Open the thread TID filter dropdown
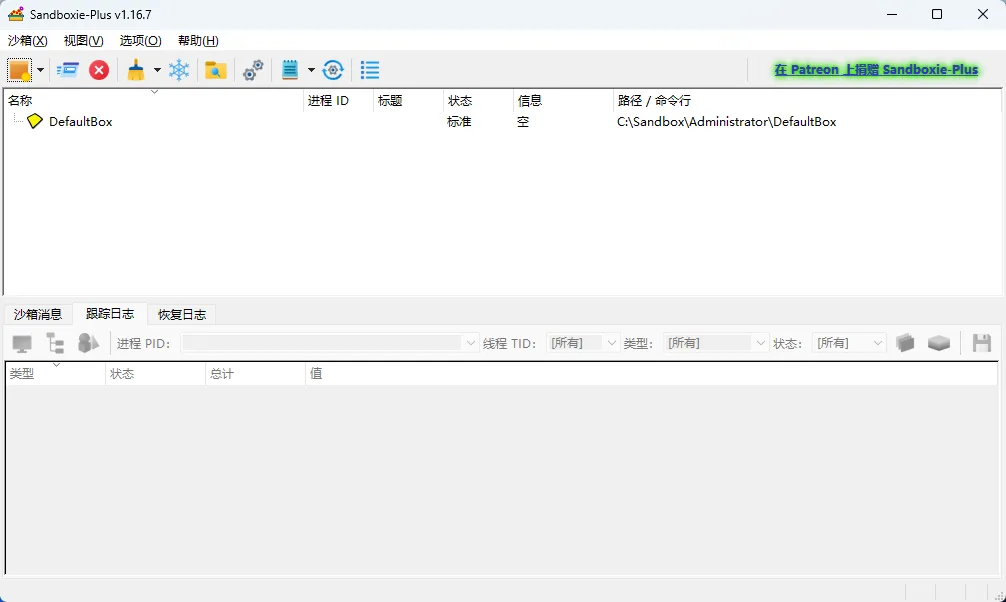The image size is (1006, 602). (611, 342)
